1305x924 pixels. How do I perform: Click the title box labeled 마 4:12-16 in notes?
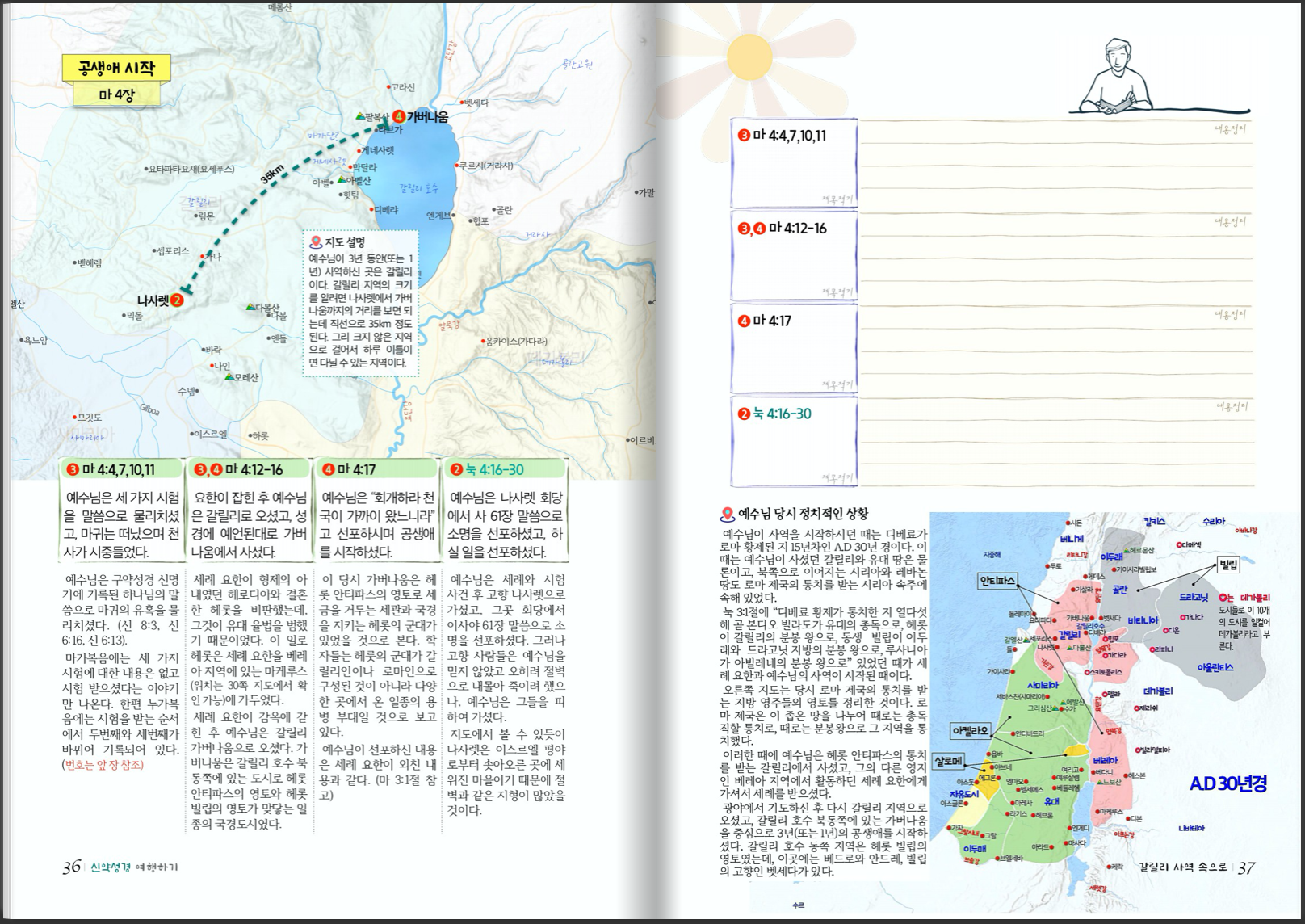794,255
